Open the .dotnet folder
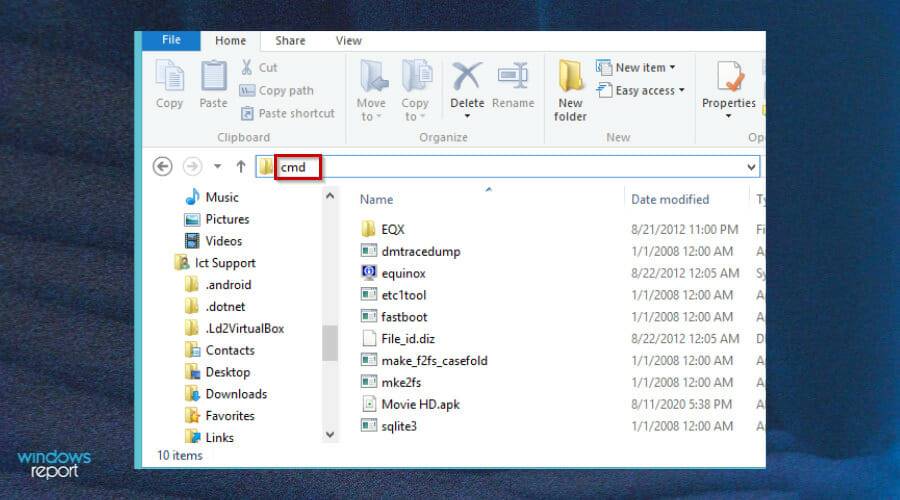 coord(215,307)
